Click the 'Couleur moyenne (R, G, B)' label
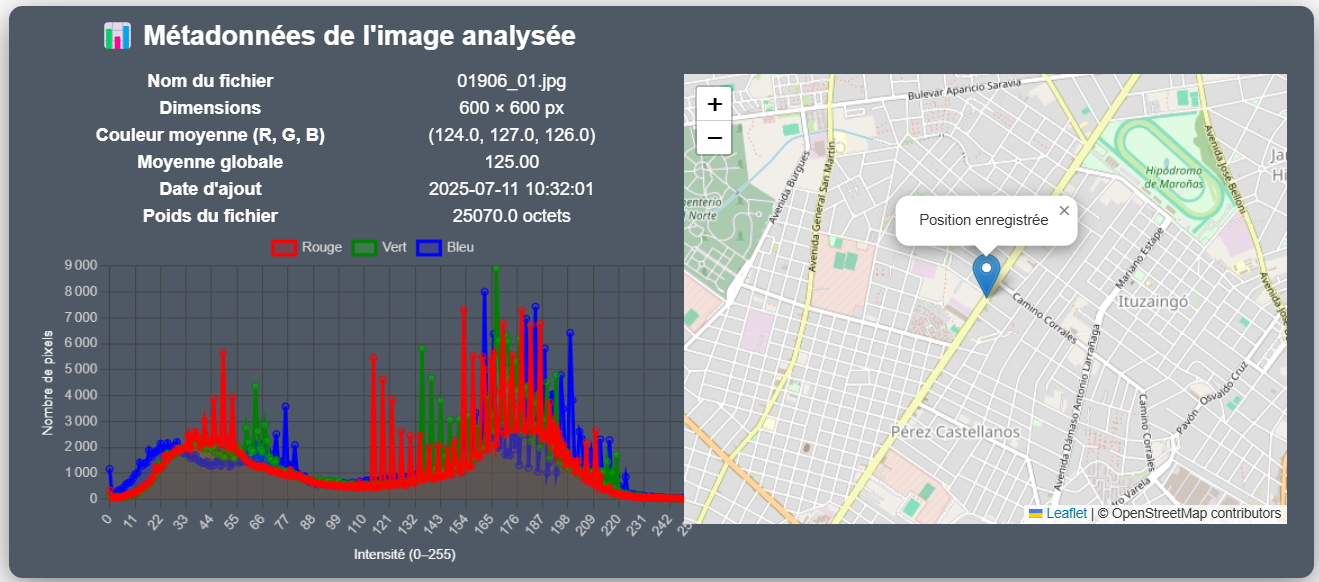This screenshot has width=1319, height=582. (x=210, y=135)
